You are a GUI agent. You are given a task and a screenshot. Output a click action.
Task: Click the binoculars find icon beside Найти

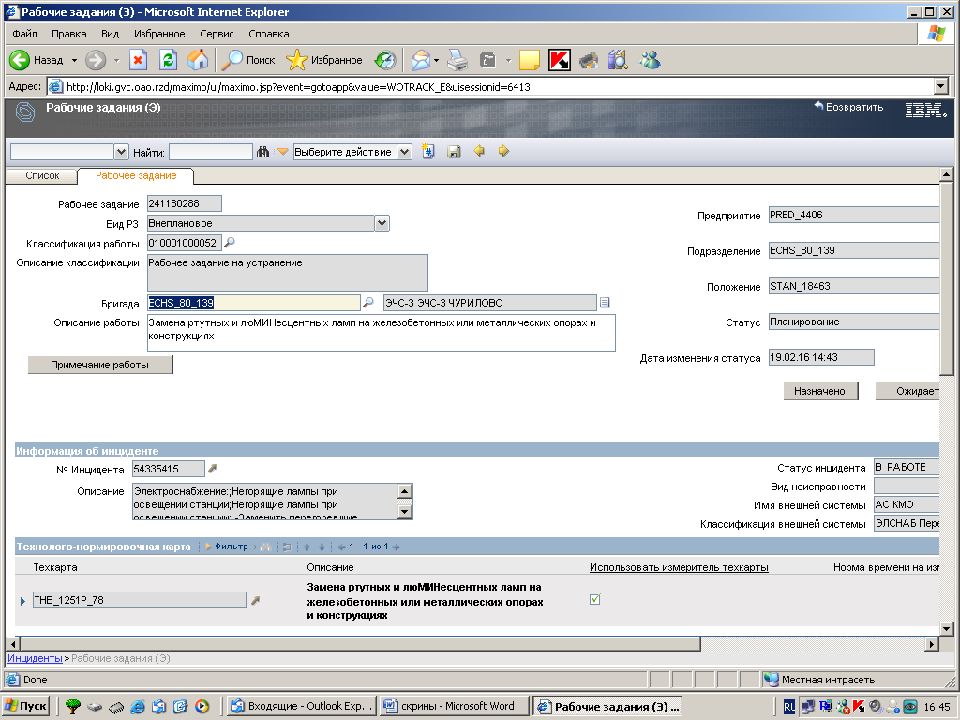pos(263,151)
